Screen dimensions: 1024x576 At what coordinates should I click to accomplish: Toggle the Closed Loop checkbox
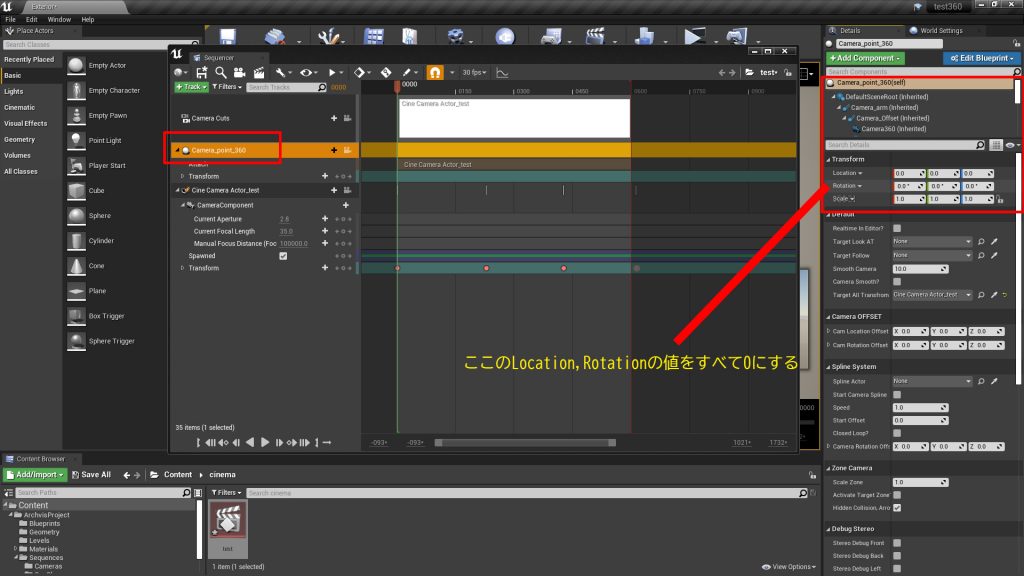coord(897,433)
